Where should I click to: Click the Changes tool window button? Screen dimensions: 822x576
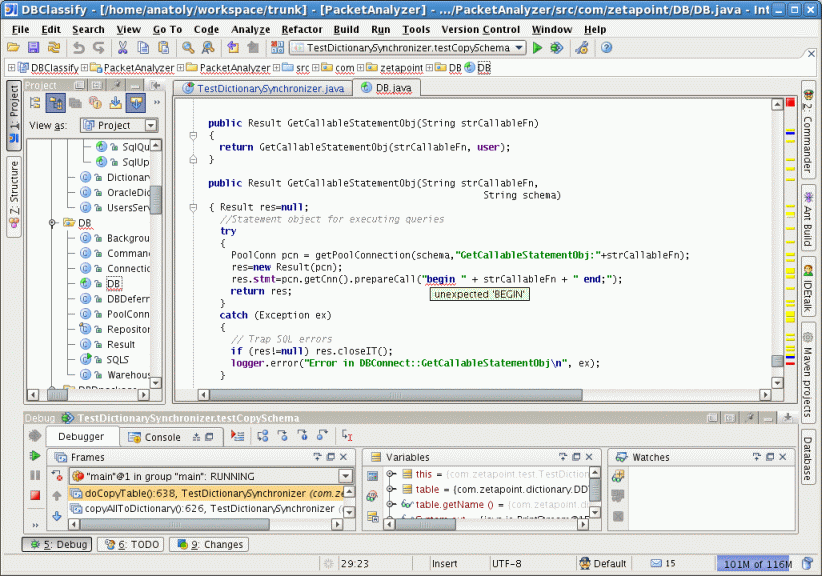pyautogui.click(x=209, y=545)
